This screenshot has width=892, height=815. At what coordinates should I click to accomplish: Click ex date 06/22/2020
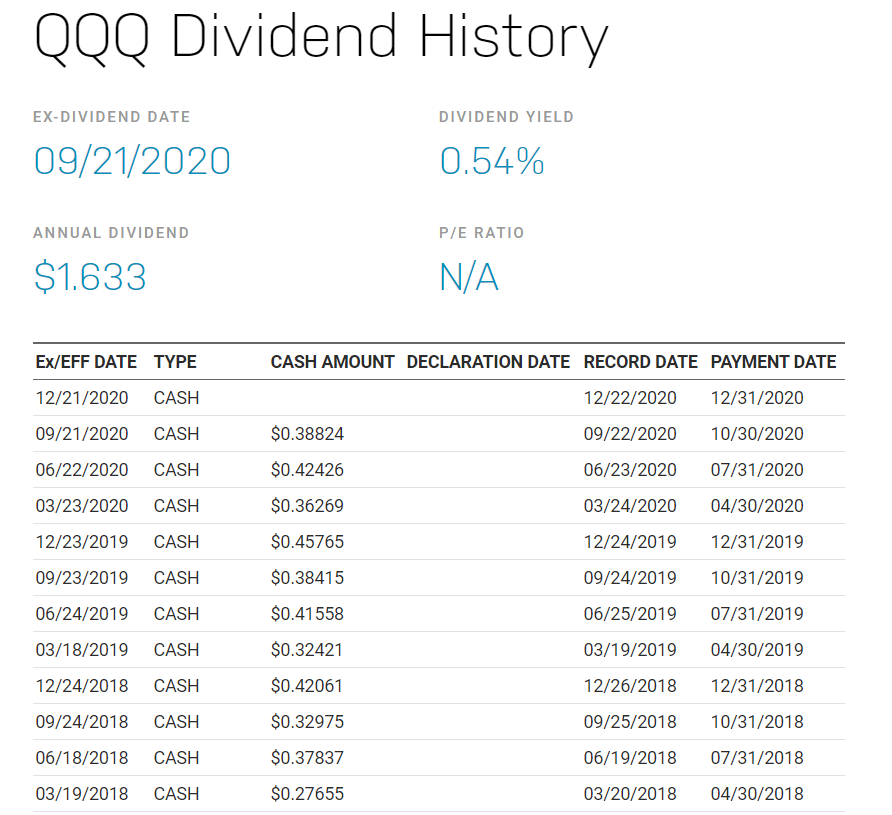(x=82, y=470)
